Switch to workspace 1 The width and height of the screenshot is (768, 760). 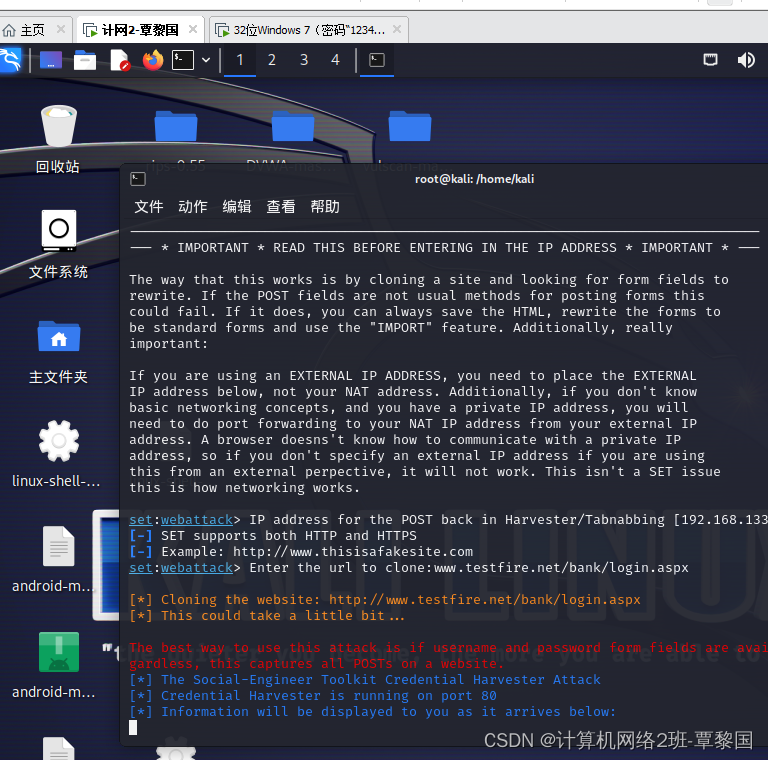[x=240, y=60]
